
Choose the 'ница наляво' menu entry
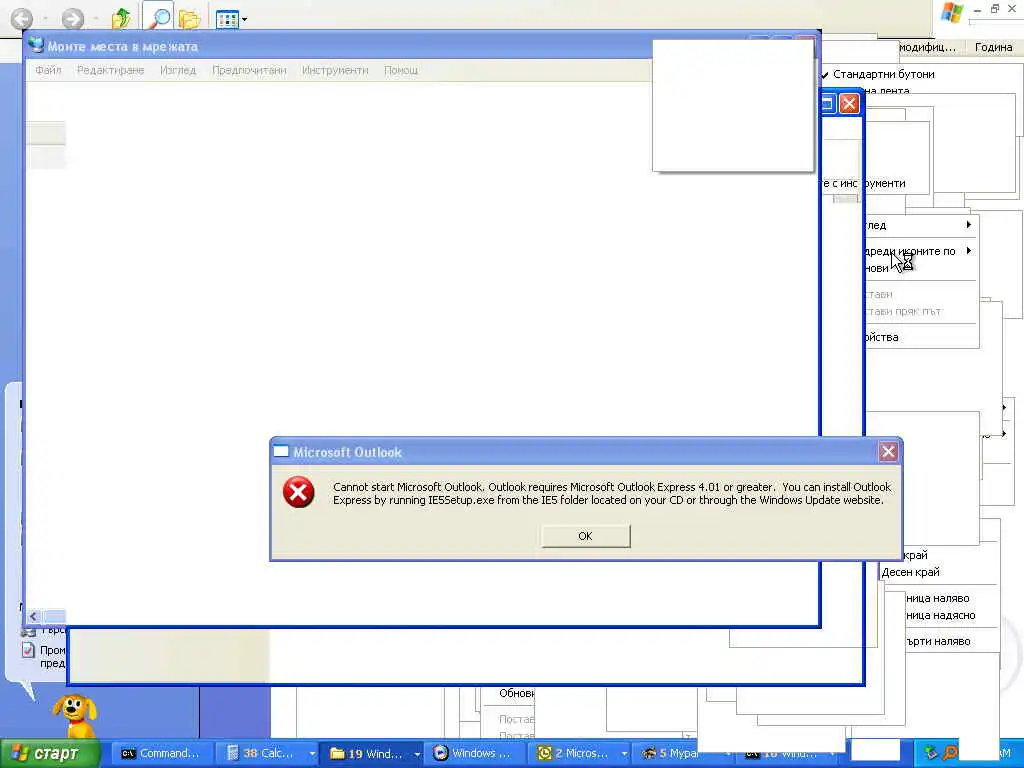(938, 598)
